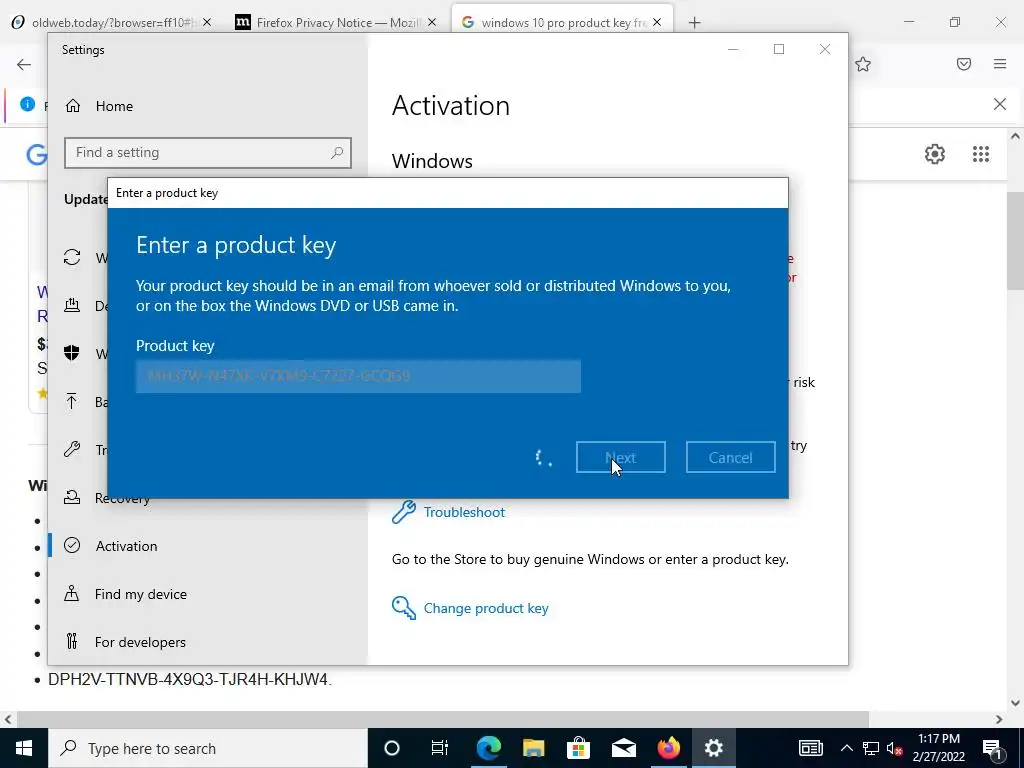Click the Change product key icon
The height and width of the screenshot is (768, 1024).
tap(404, 608)
